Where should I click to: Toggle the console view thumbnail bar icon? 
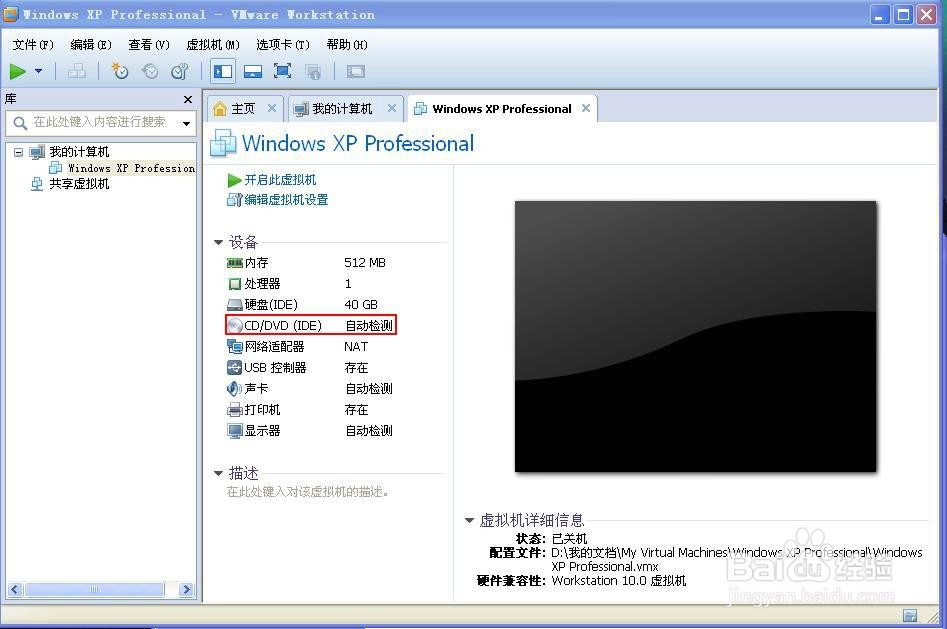point(253,71)
